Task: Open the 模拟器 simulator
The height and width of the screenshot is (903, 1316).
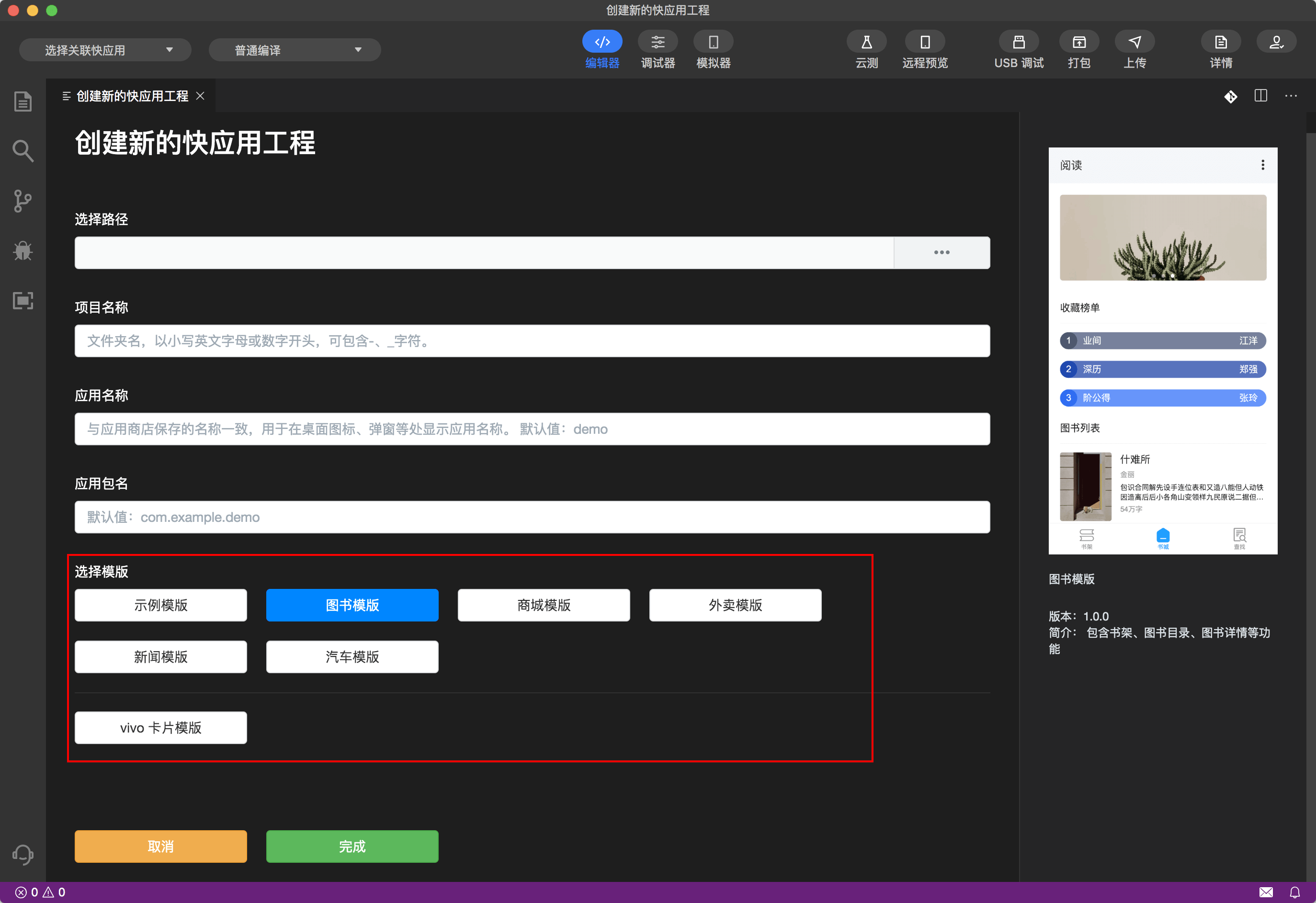Action: click(x=713, y=50)
